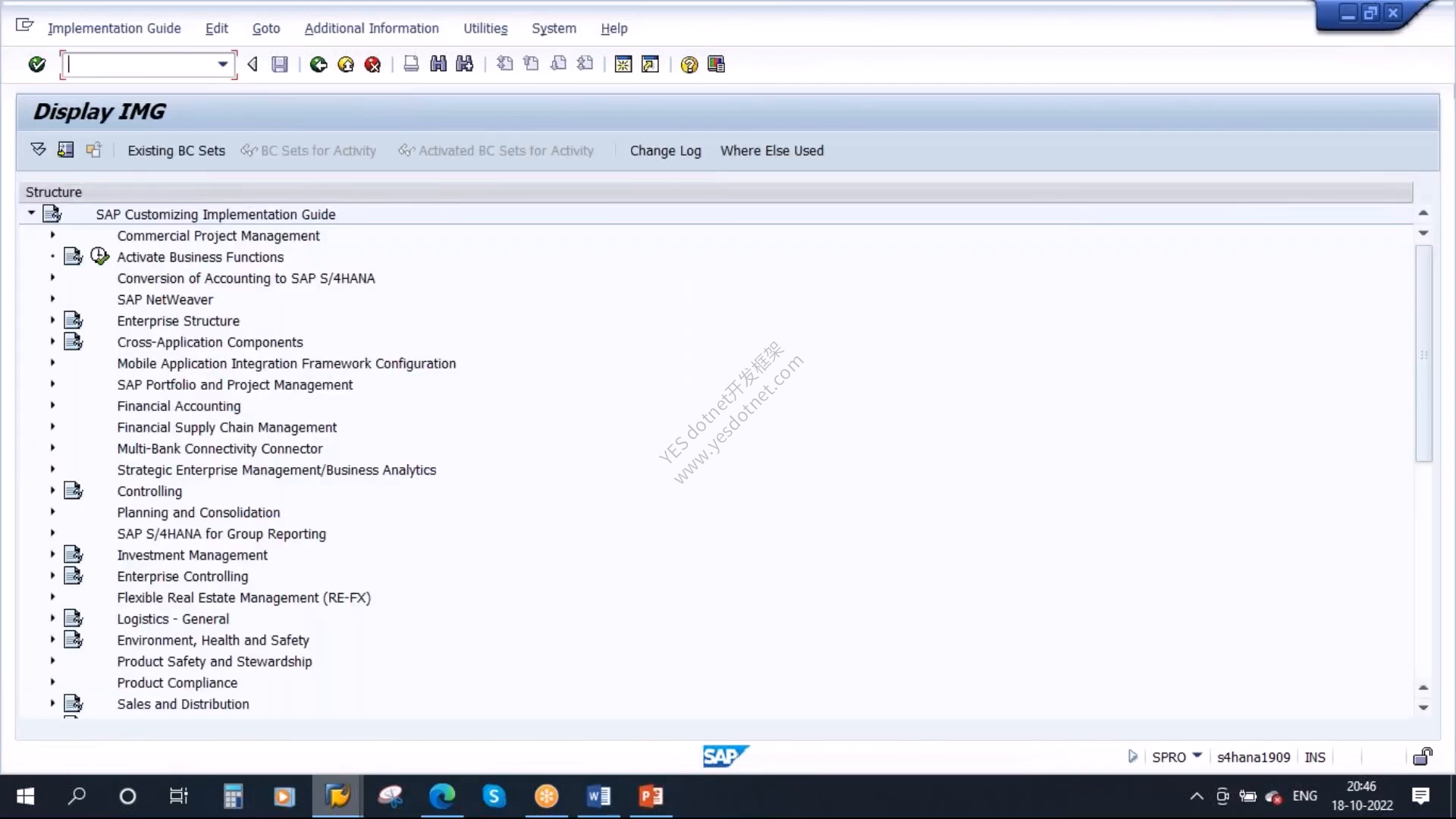
Task: Click into the transaction command input field
Action: click(141, 64)
